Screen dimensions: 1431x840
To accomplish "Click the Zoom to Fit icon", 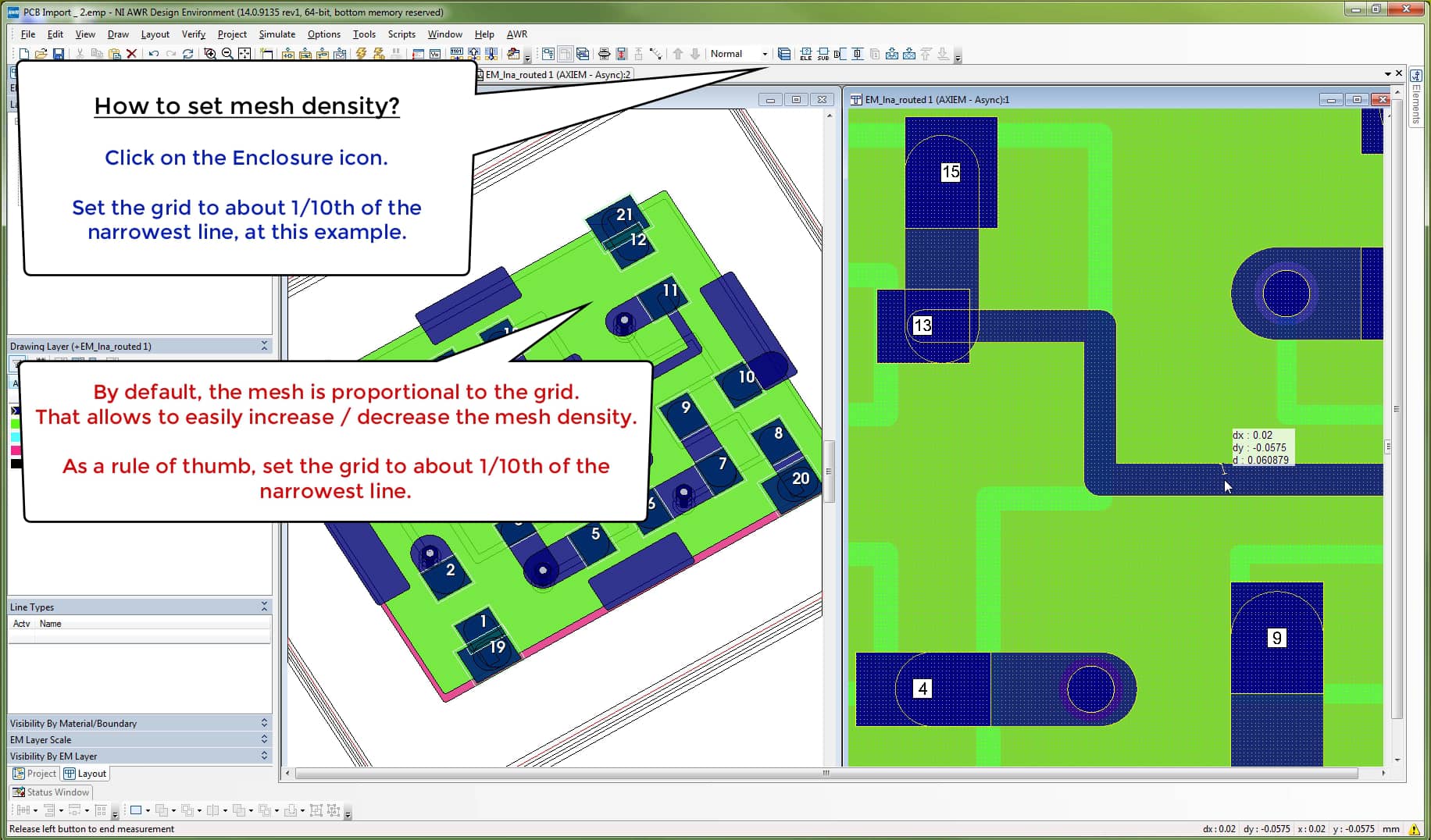I will click(x=244, y=55).
